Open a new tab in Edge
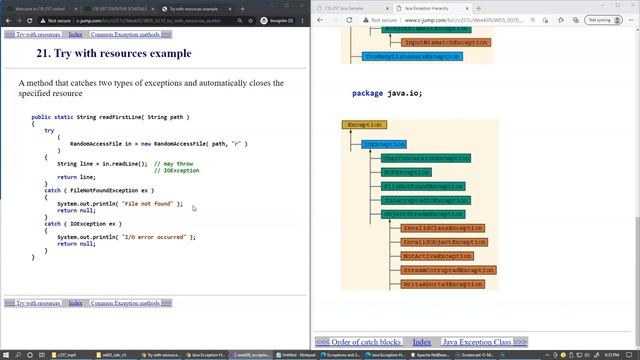The width and height of the screenshot is (640, 360). point(478,8)
